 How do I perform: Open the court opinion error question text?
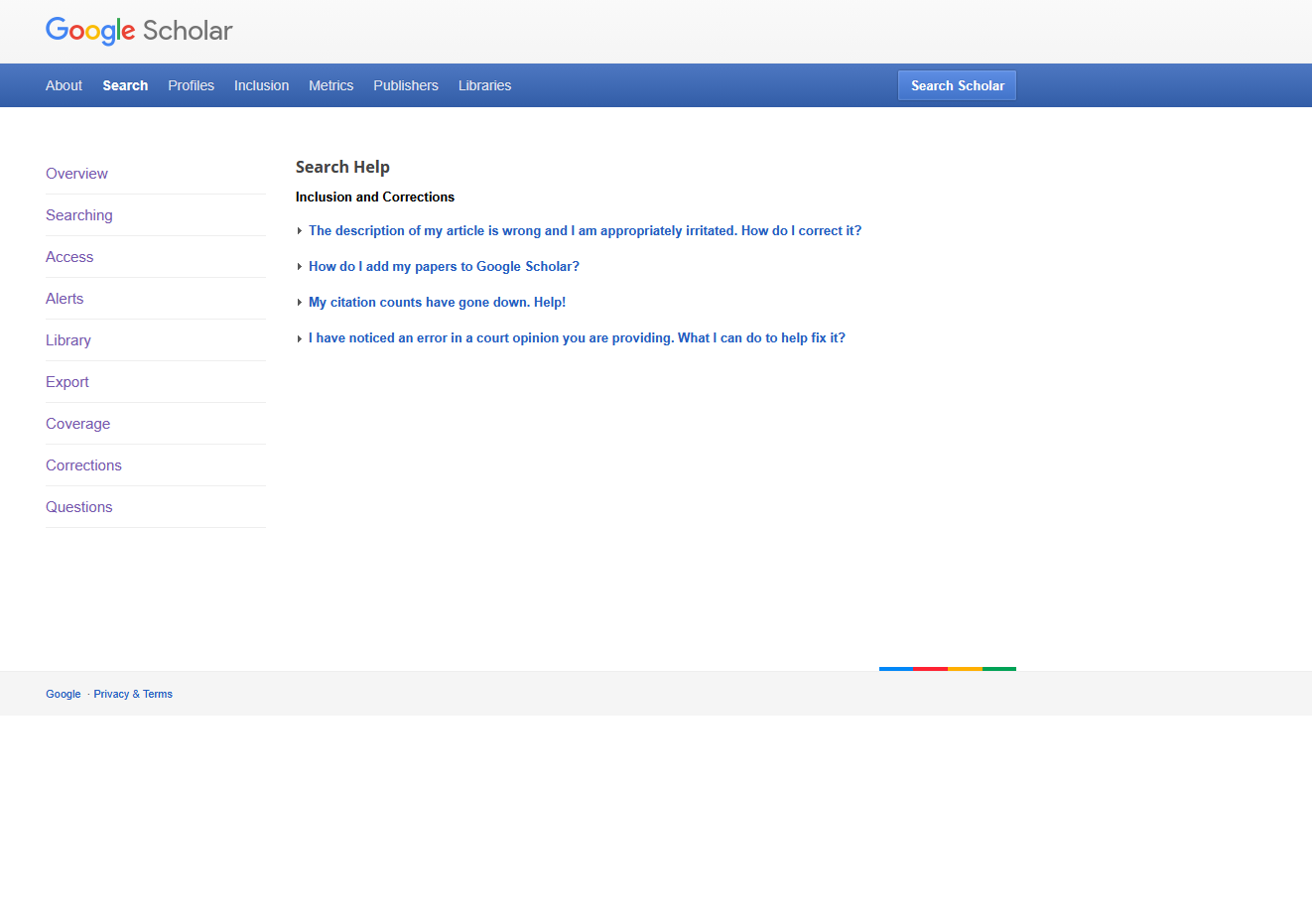click(577, 337)
